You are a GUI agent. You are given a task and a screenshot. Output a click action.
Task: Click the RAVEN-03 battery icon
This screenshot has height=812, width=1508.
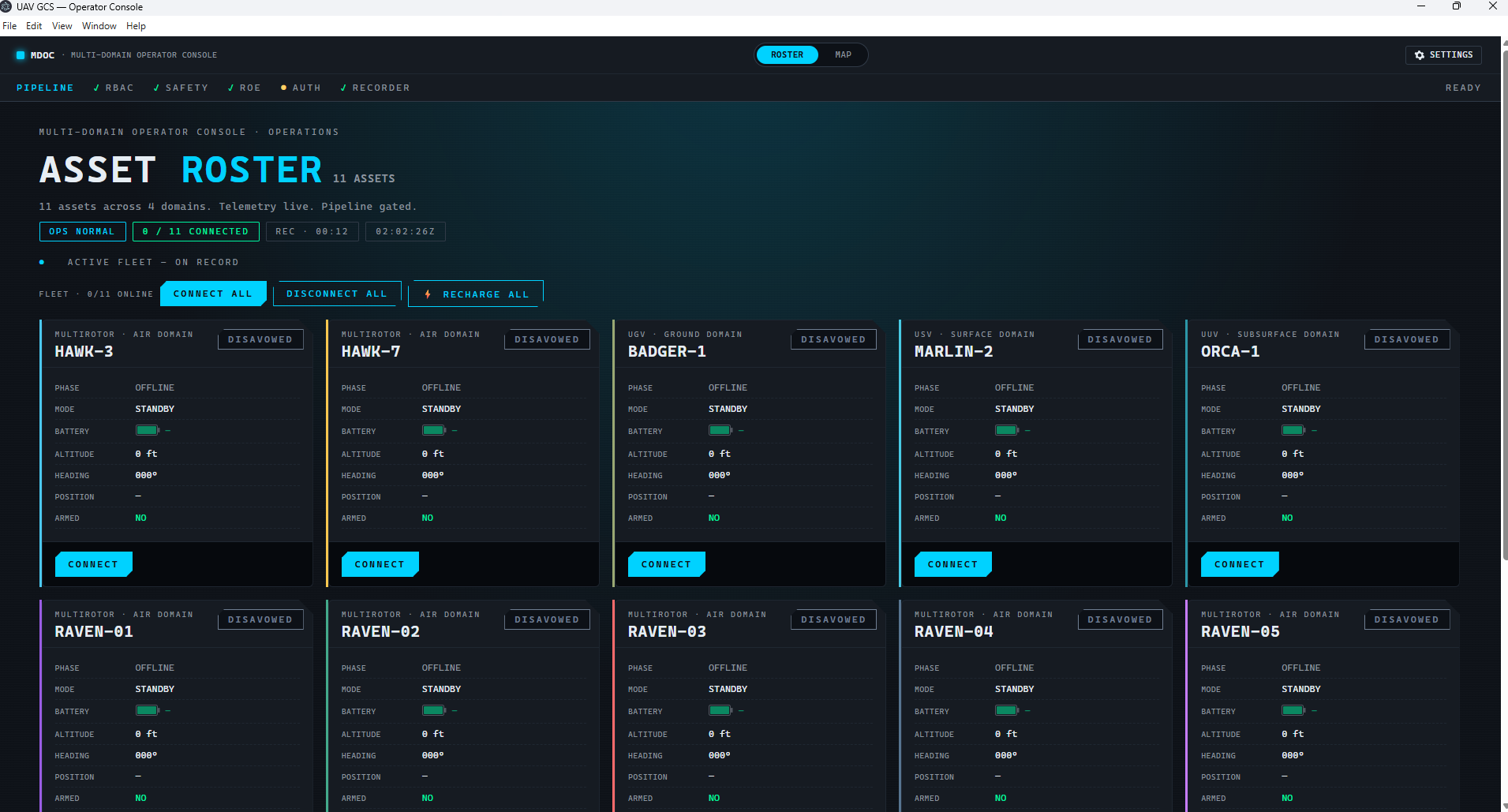coord(720,710)
